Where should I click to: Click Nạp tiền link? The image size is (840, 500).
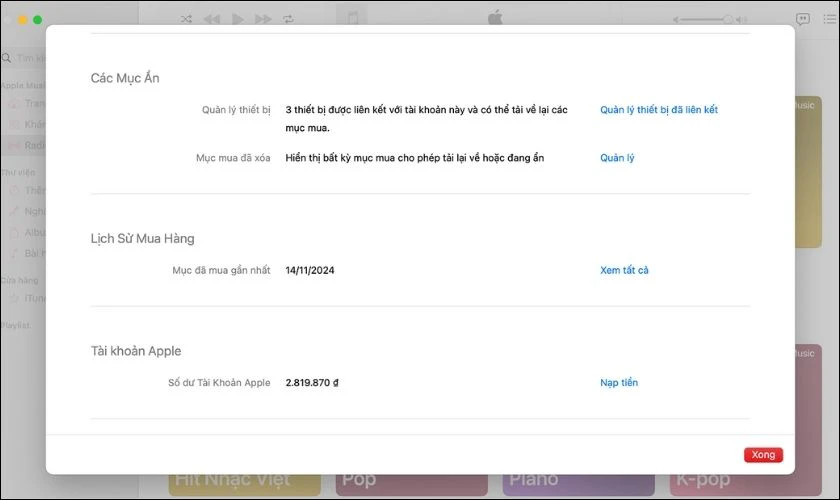tap(619, 383)
